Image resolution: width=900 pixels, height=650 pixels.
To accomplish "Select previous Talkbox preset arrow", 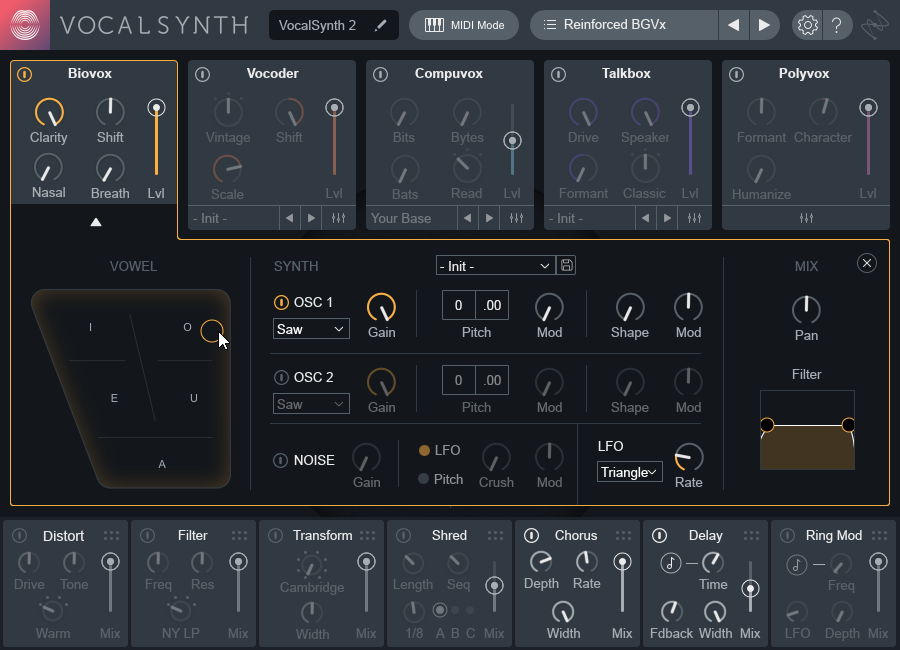I will 645,218.
